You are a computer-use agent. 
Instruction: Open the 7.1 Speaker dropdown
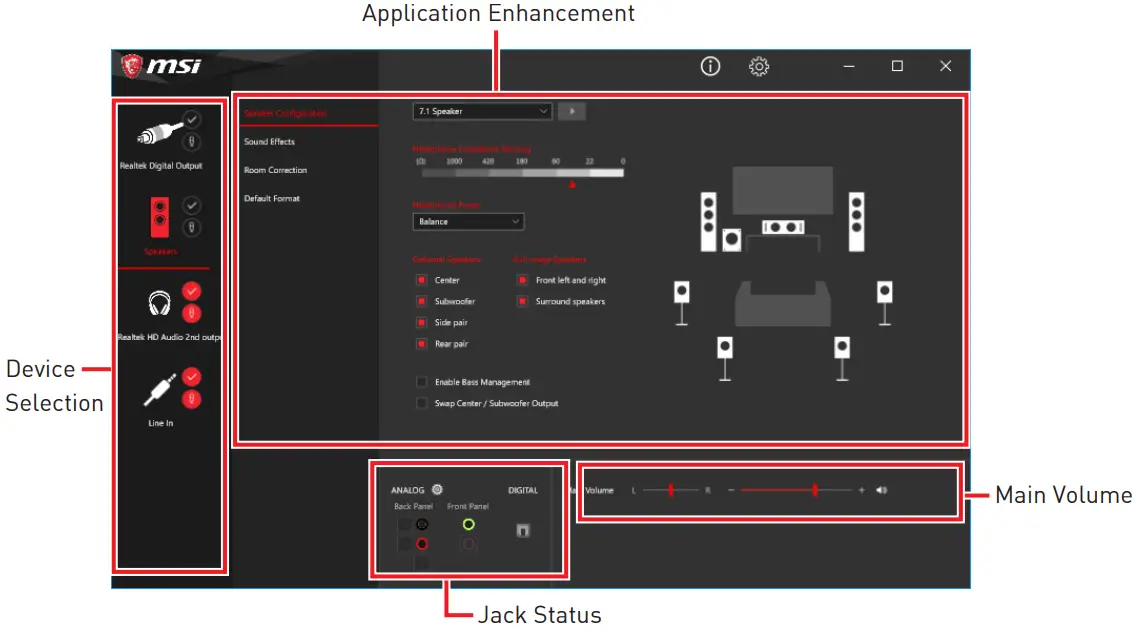pyautogui.click(x=482, y=111)
